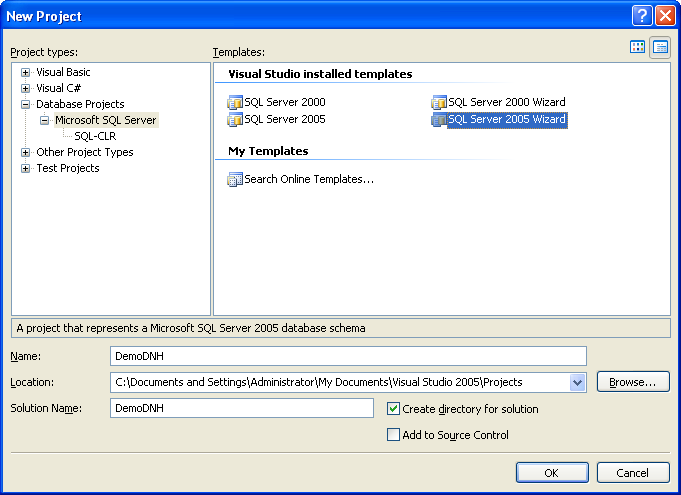Expand the Visual Basic node

[26, 73]
